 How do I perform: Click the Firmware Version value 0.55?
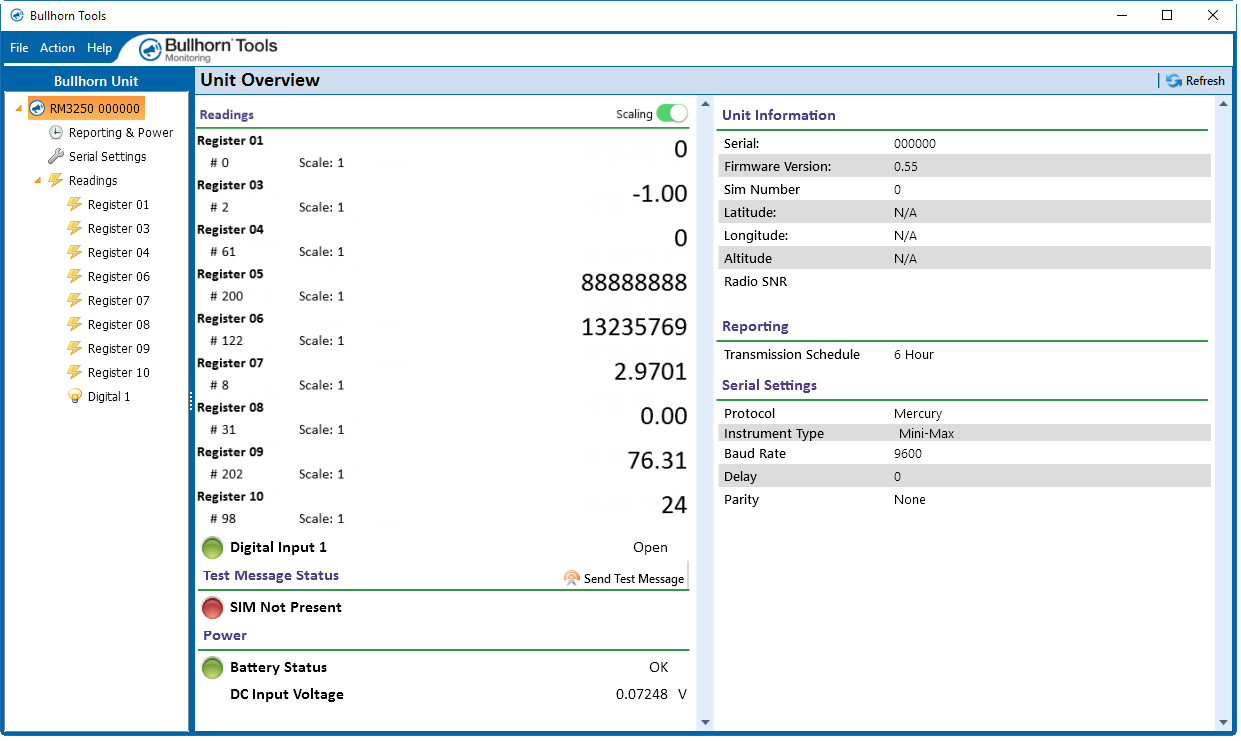tap(906, 166)
